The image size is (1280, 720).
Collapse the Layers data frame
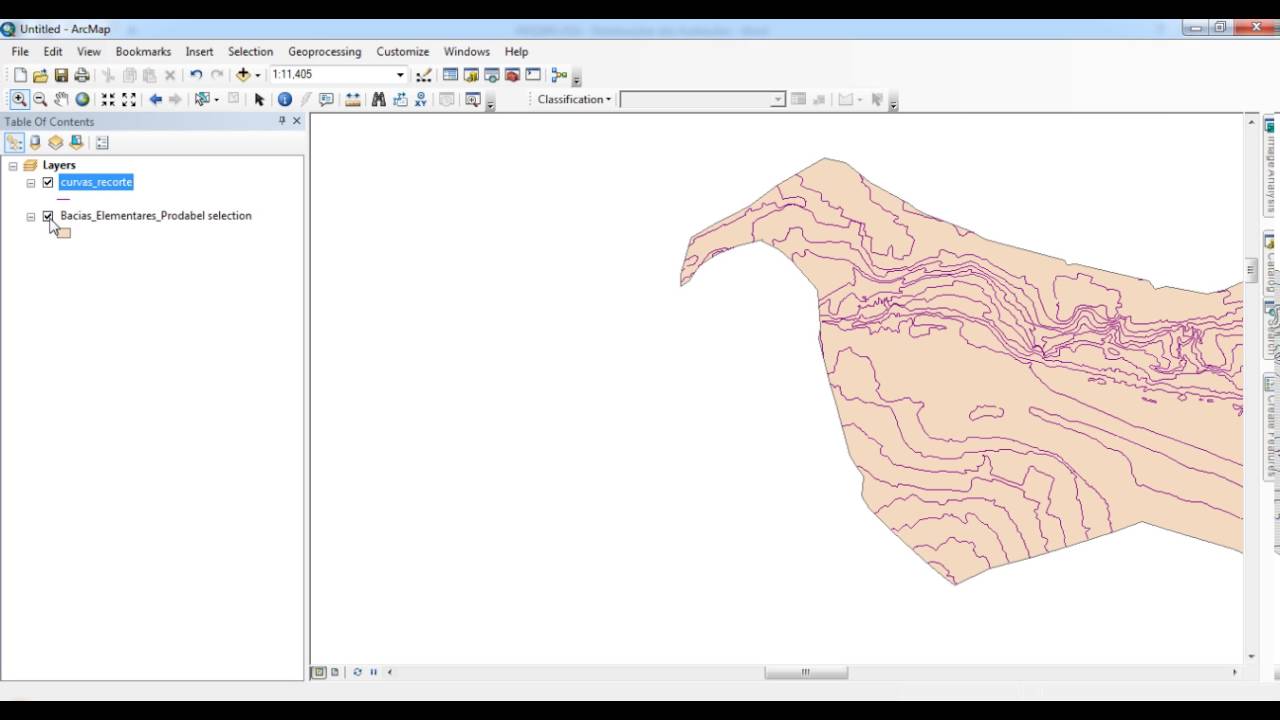click(13, 166)
